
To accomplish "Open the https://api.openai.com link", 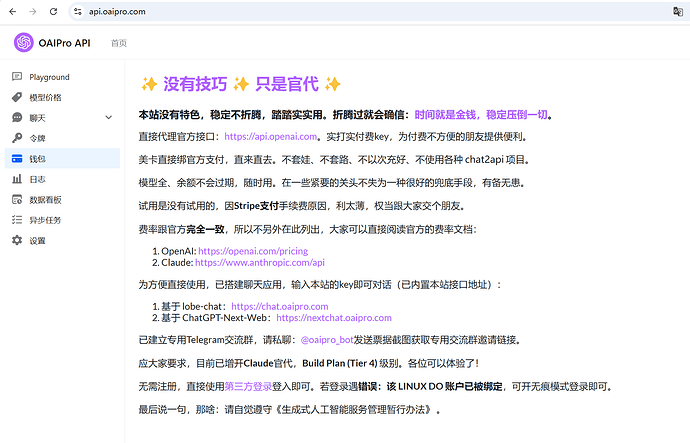I will click(x=270, y=137).
